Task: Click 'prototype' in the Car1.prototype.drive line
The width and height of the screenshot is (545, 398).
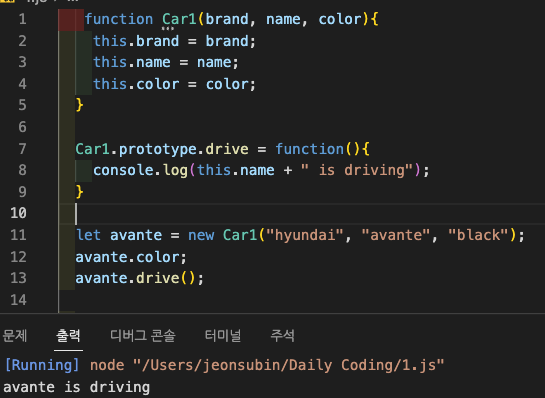Action: [158, 149]
